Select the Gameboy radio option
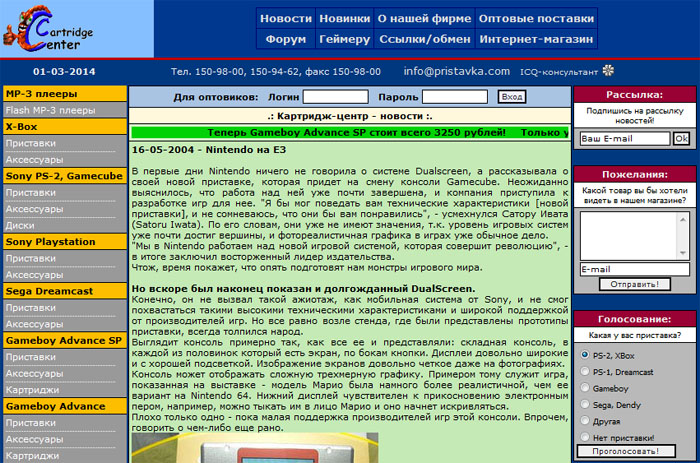This screenshot has height=463, width=700. [585, 388]
